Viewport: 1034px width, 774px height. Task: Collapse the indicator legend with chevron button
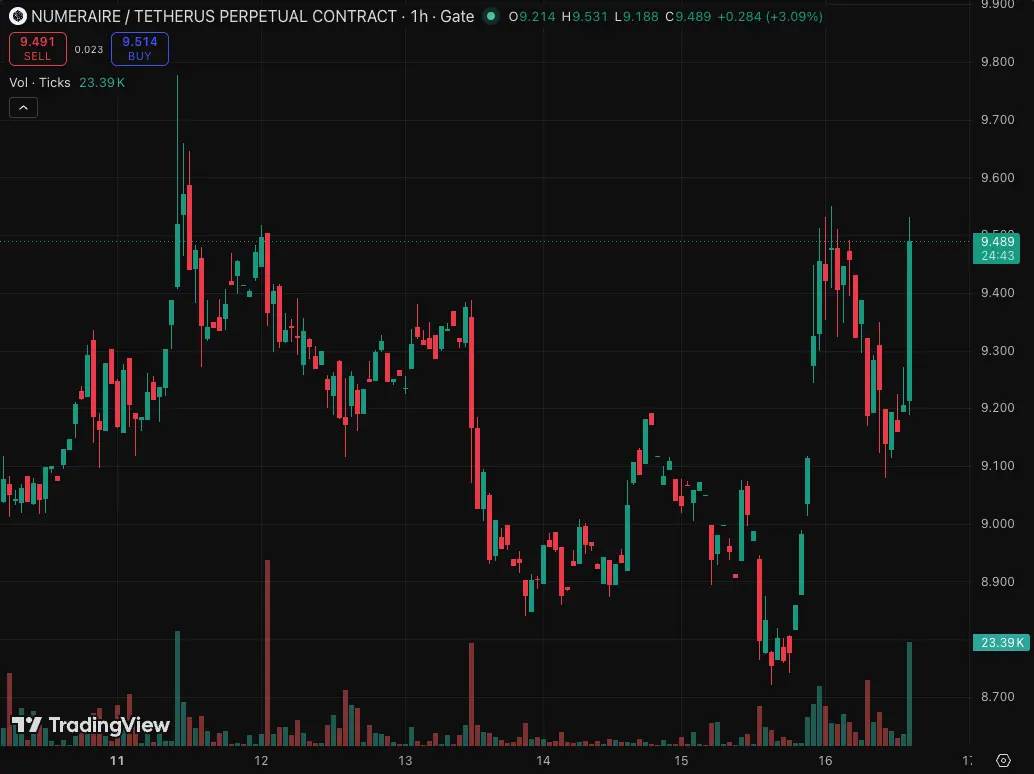point(24,107)
